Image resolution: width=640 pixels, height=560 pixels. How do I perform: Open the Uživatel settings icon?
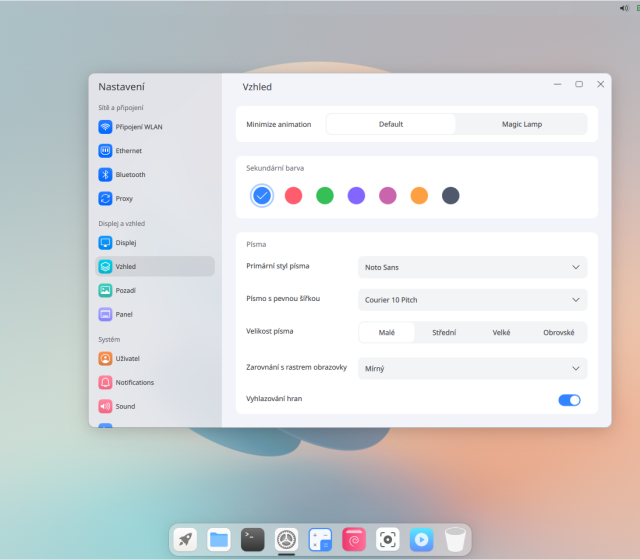pos(105,358)
